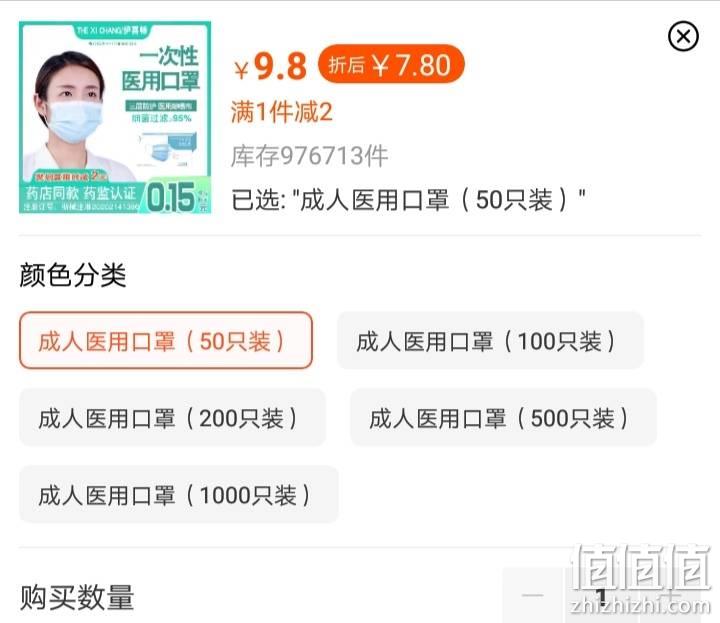Screen dimensions: 720x623
Task: Tap the 购买数量 label
Action: (77, 597)
